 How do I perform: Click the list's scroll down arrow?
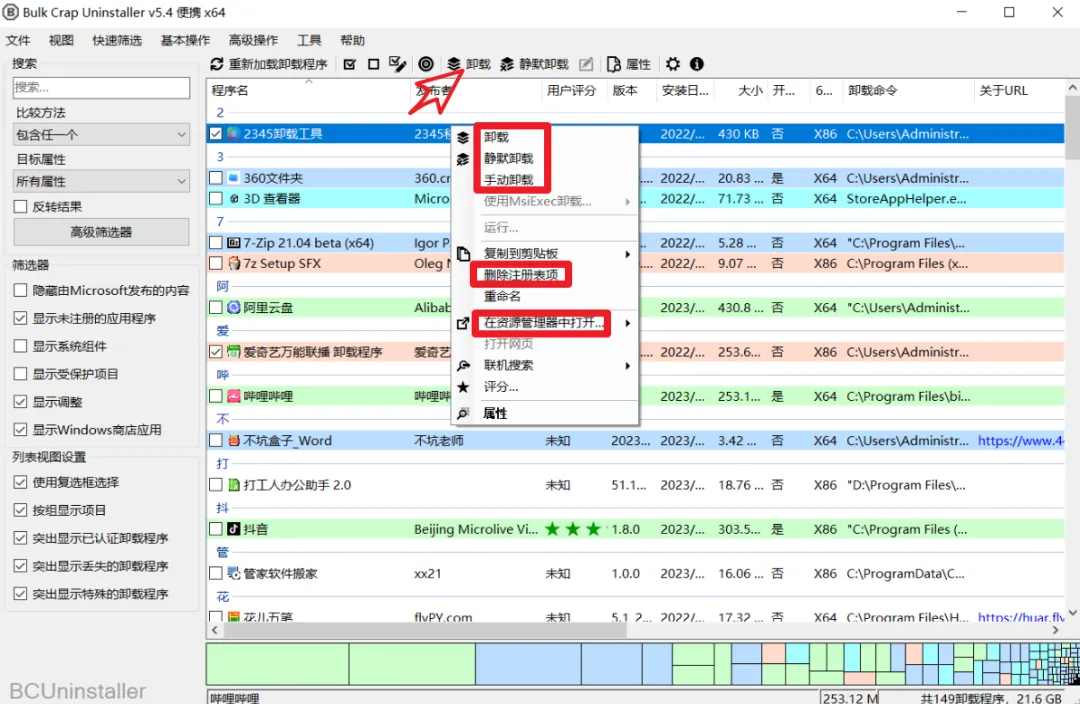(x=1072, y=612)
